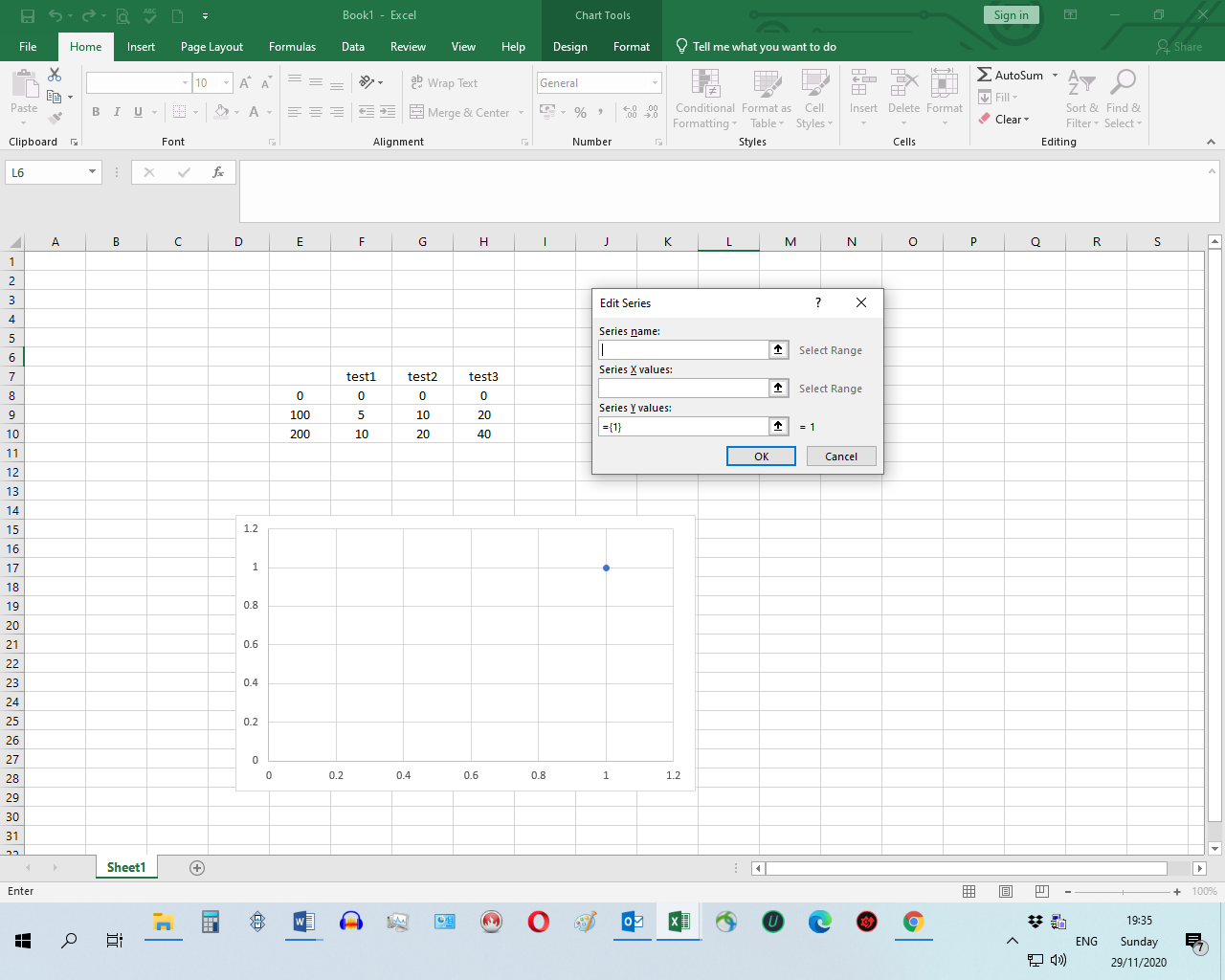This screenshot has width=1225, height=980.
Task: Open the Format as Table menu
Action: (x=767, y=99)
